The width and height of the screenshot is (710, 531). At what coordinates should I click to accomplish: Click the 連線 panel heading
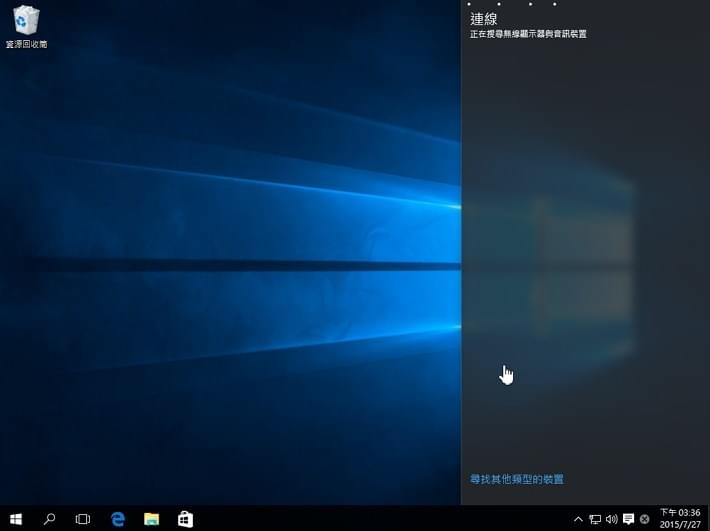(x=484, y=19)
